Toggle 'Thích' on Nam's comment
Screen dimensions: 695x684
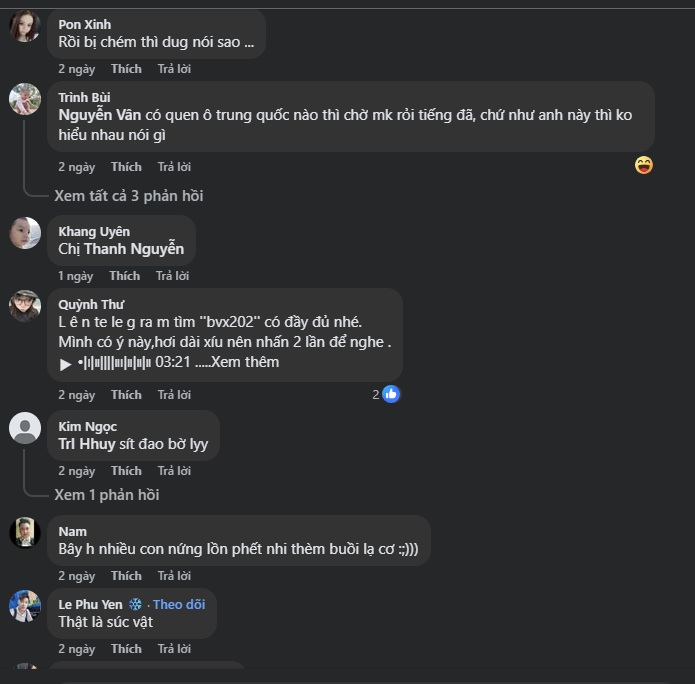(126, 576)
